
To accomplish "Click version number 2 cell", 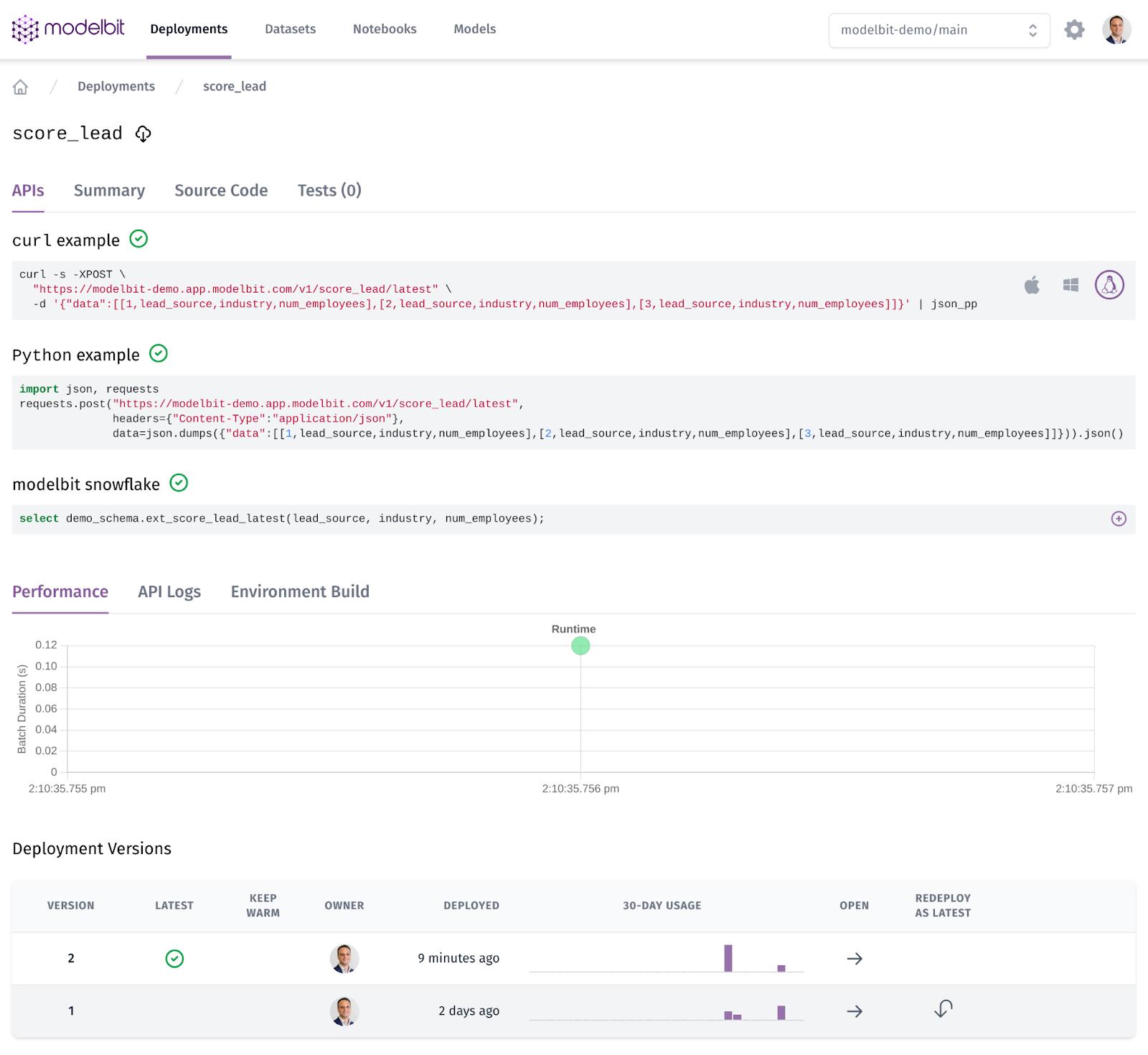I will click(x=71, y=958).
